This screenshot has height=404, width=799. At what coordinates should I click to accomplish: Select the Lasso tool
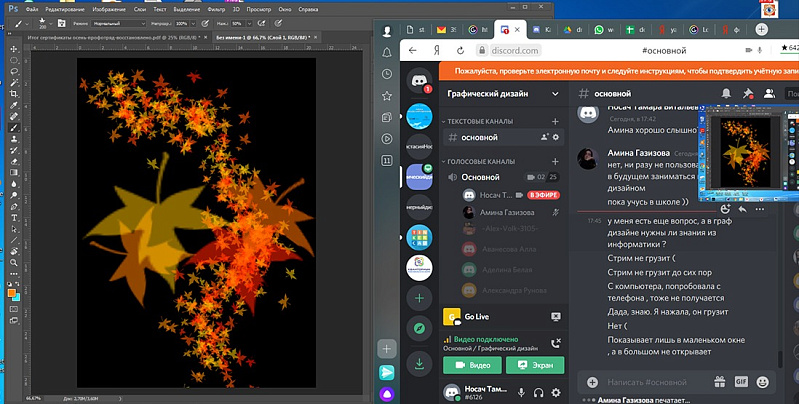(x=14, y=71)
